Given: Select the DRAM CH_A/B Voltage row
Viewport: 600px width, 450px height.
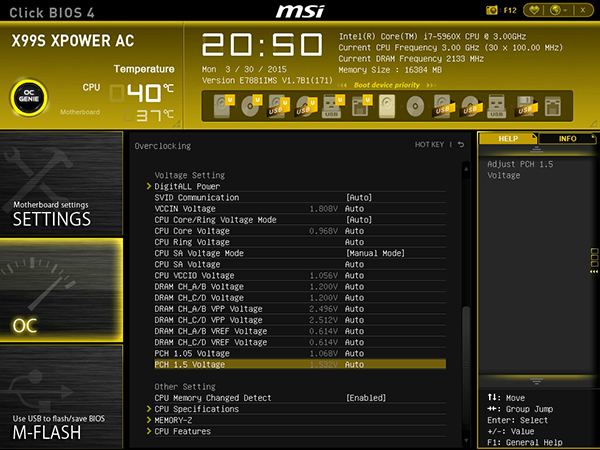Looking at the screenshot, I should pos(300,286).
